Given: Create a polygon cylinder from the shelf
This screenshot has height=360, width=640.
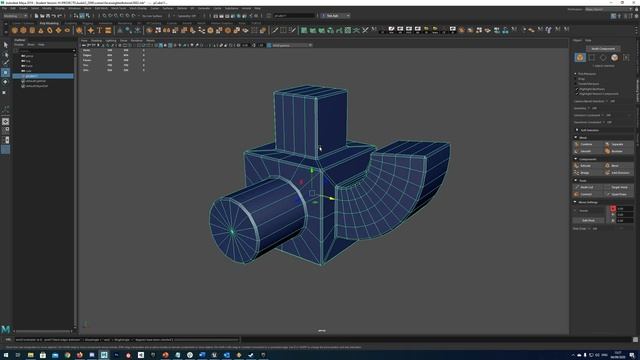Looking at the screenshot, I should point(32,30).
